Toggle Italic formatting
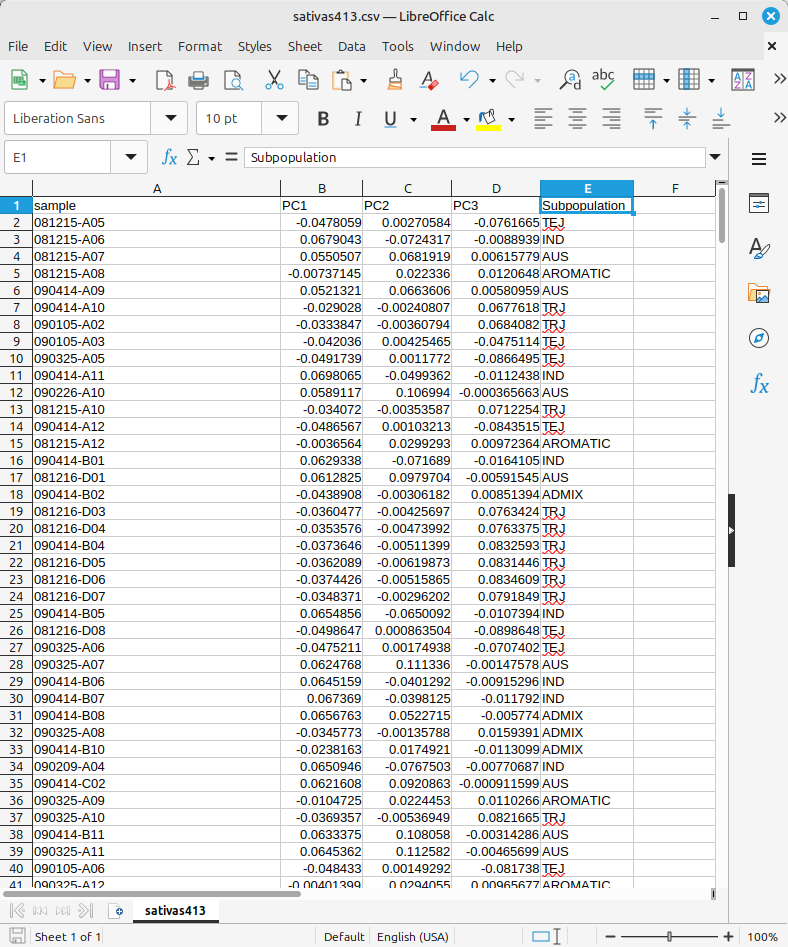788x947 pixels. 357,119
